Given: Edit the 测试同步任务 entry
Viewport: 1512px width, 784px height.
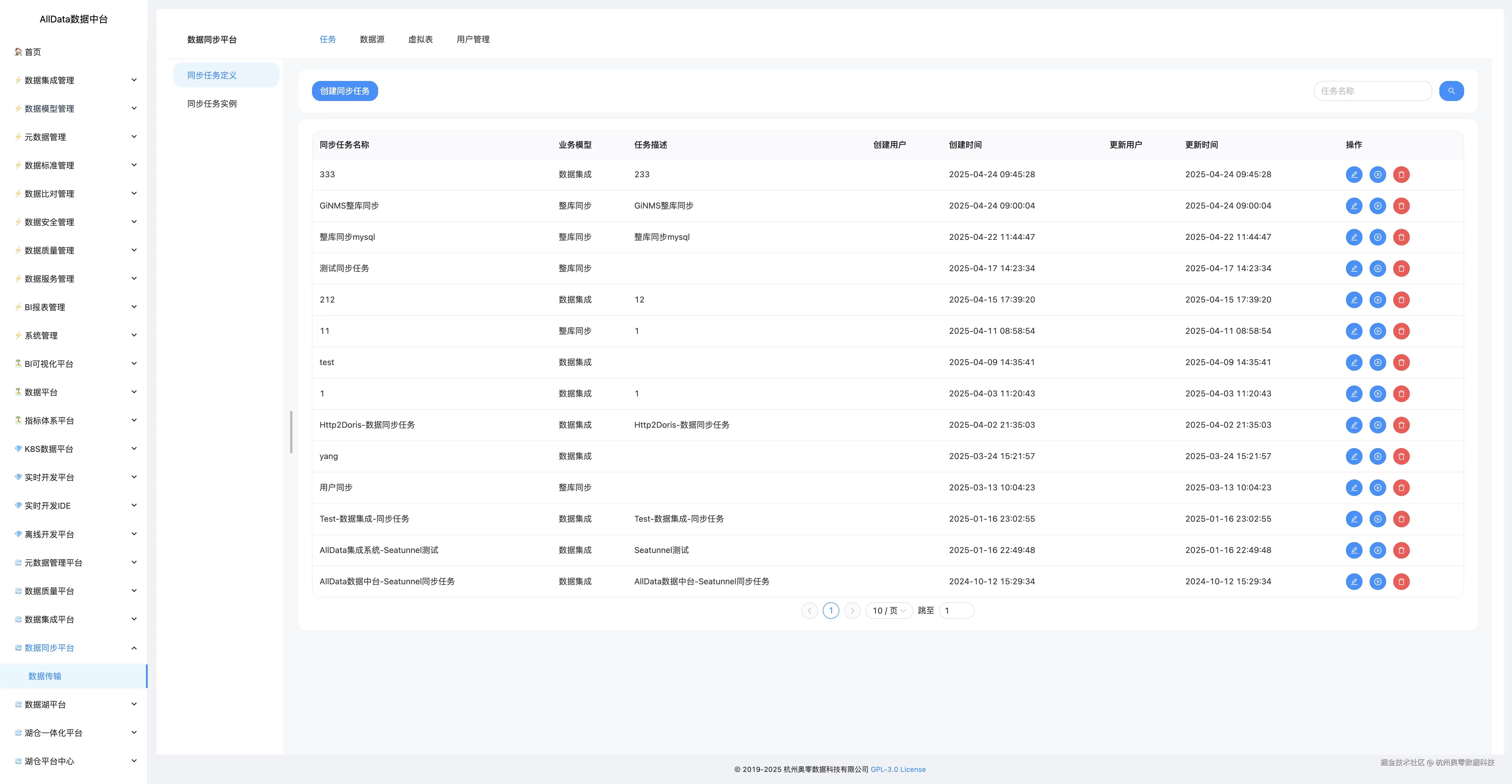Looking at the screenshot, I should [1354, 269].
